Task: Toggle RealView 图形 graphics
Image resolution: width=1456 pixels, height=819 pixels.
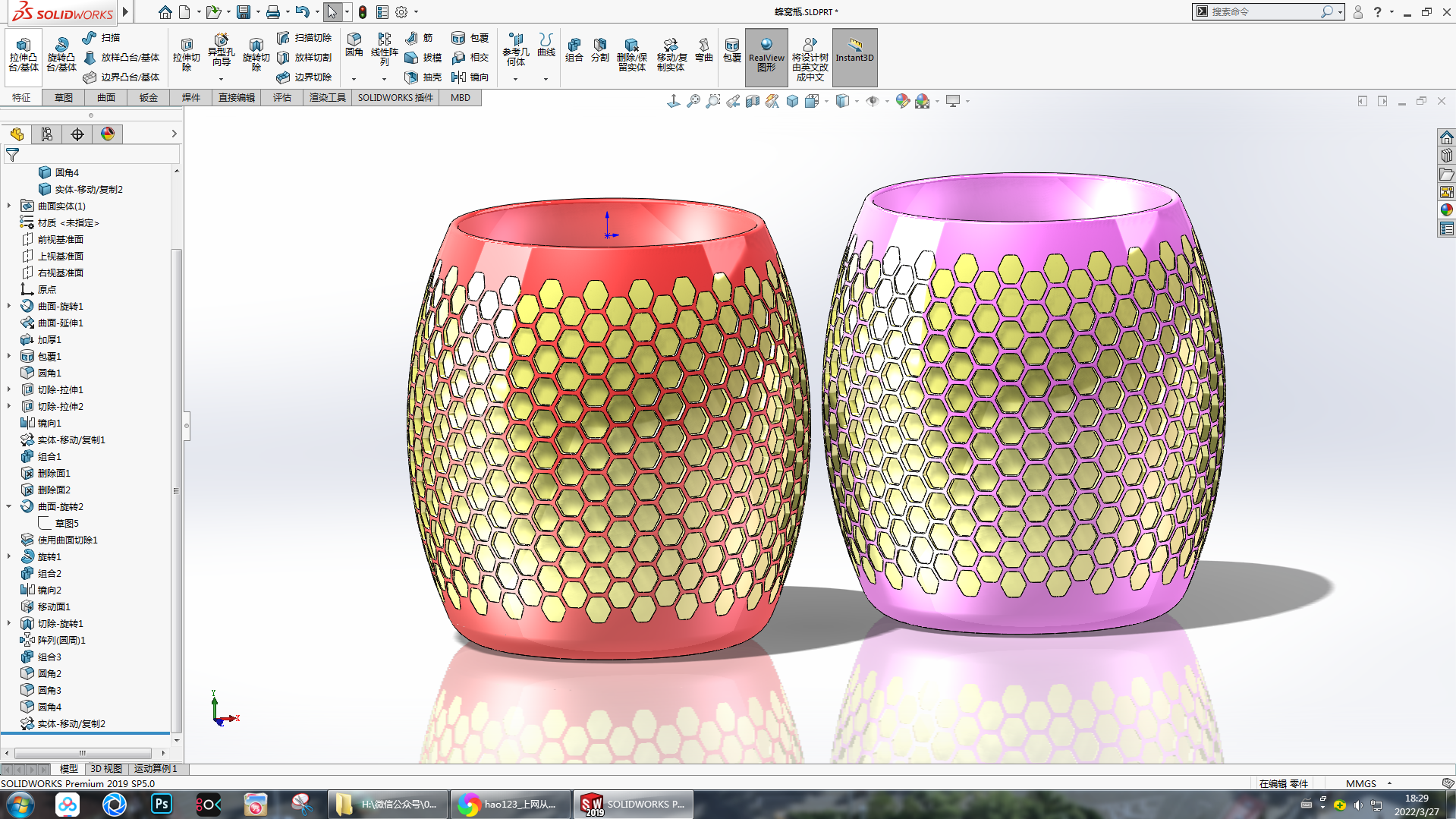Action: point(766,57)
